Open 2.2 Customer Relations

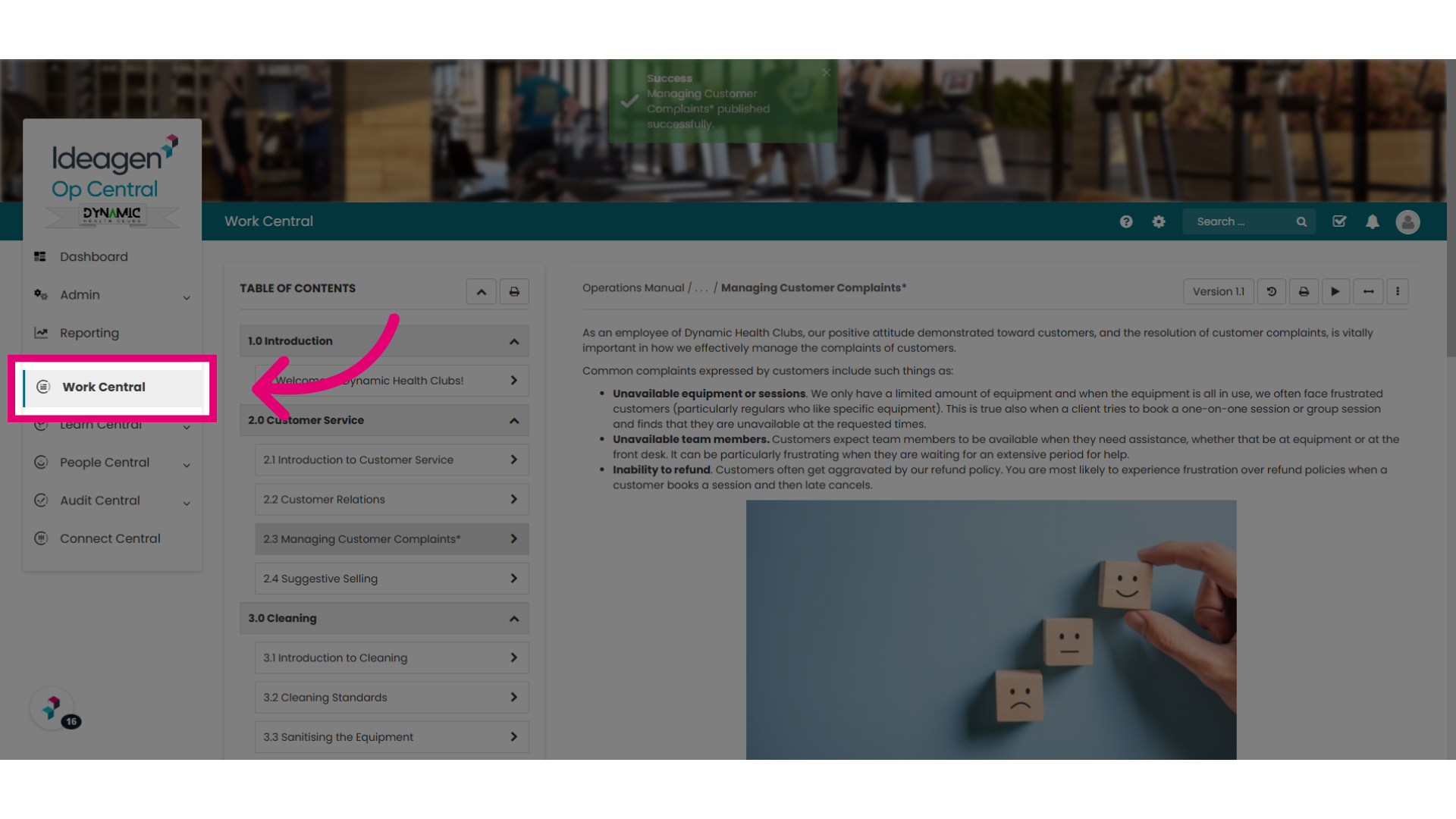[392, 499]
